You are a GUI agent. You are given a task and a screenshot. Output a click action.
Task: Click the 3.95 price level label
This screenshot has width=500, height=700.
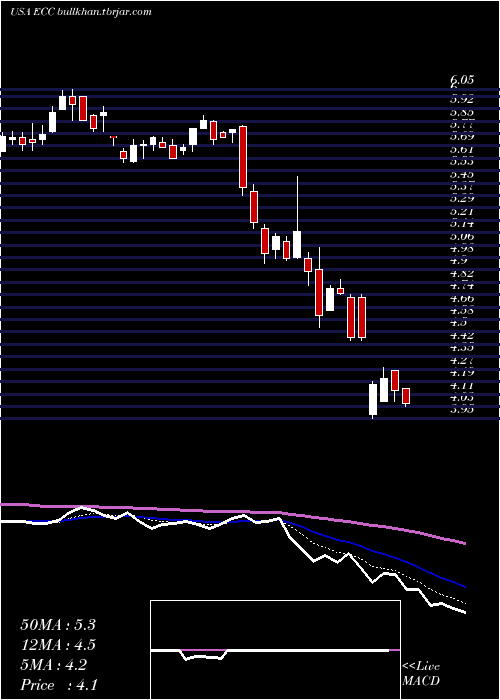tap(462, 410)
